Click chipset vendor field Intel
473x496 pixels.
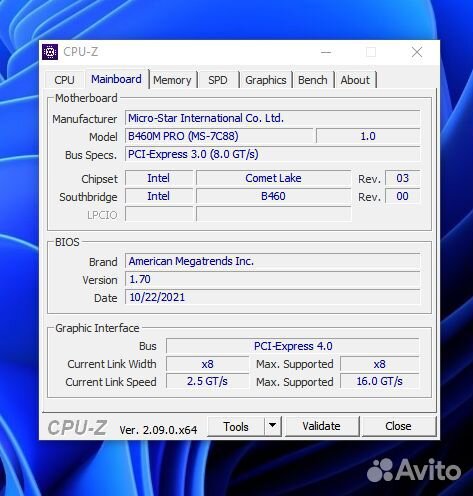pyautogui.click(x=159, y=178)
